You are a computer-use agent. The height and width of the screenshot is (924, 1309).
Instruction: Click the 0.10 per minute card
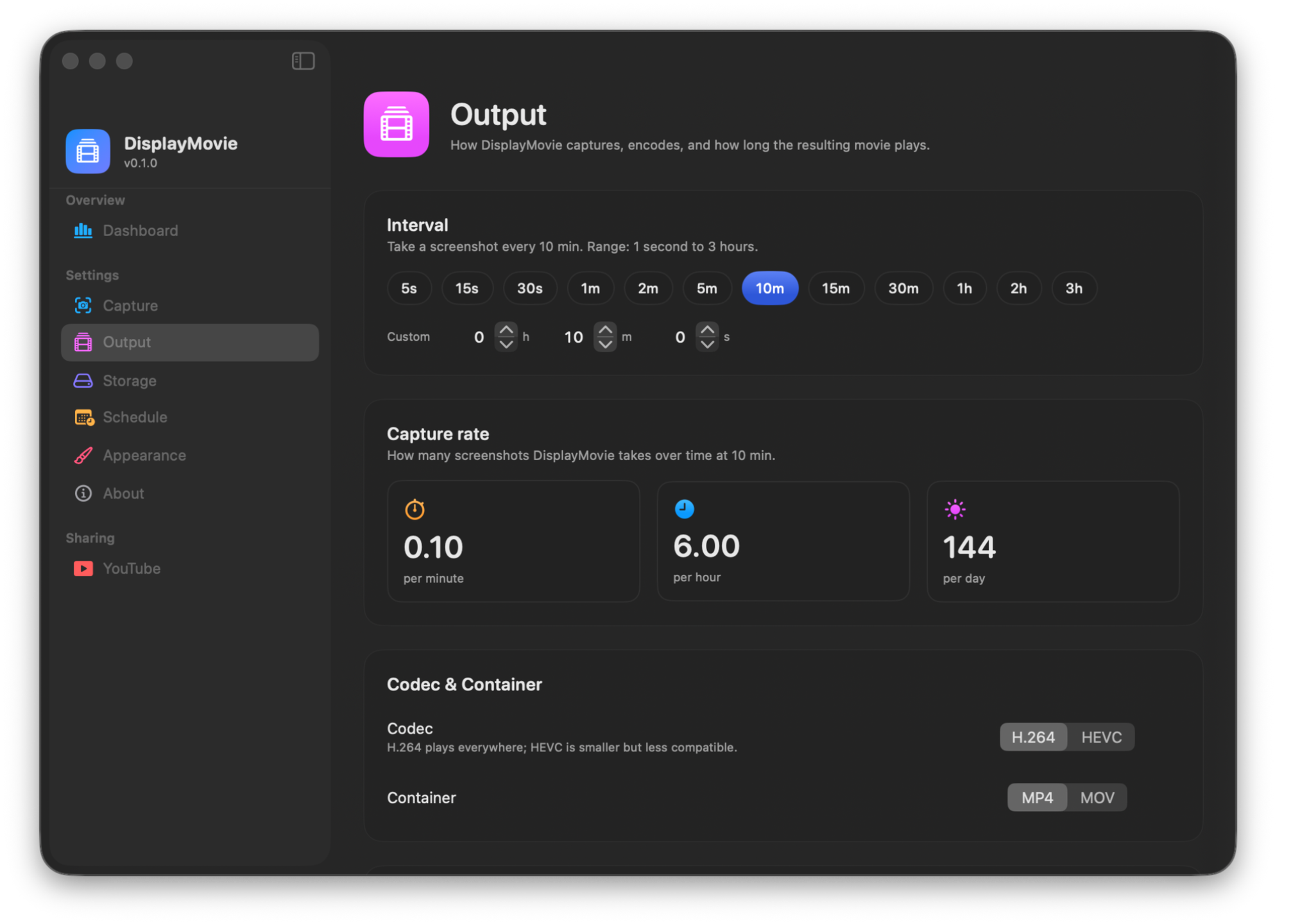[x=513, y=542]
